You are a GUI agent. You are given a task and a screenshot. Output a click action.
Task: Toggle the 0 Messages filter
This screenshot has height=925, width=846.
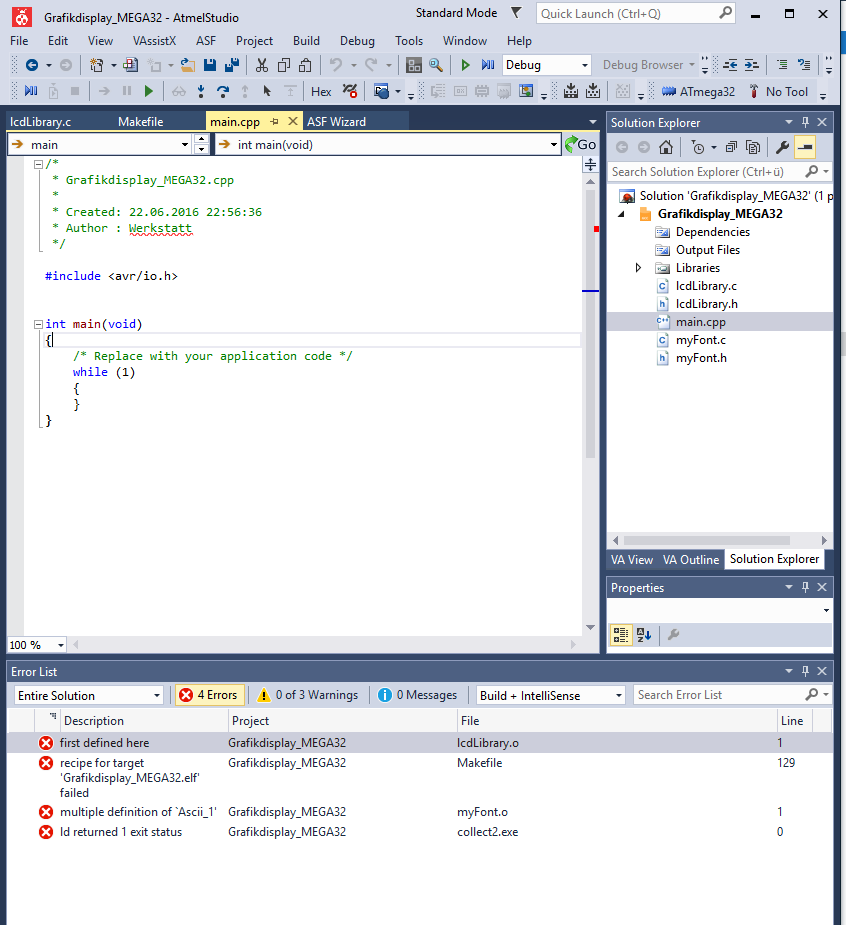417,695
